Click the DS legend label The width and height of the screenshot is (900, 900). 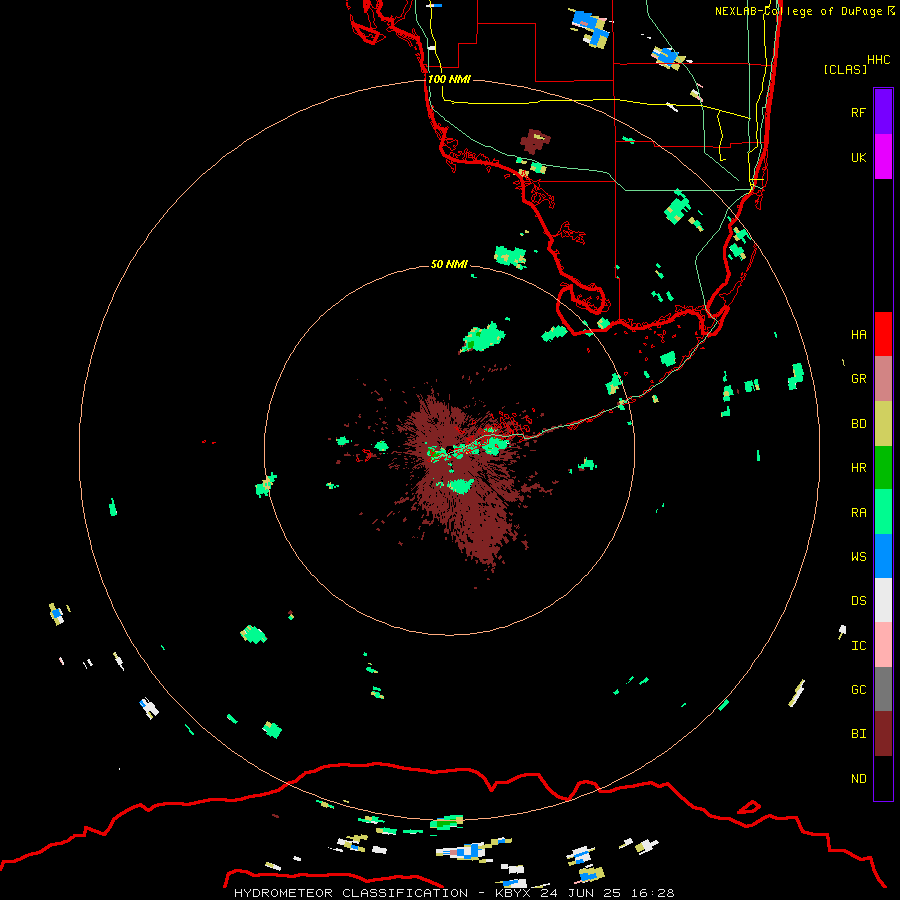(x=858, y=601)
